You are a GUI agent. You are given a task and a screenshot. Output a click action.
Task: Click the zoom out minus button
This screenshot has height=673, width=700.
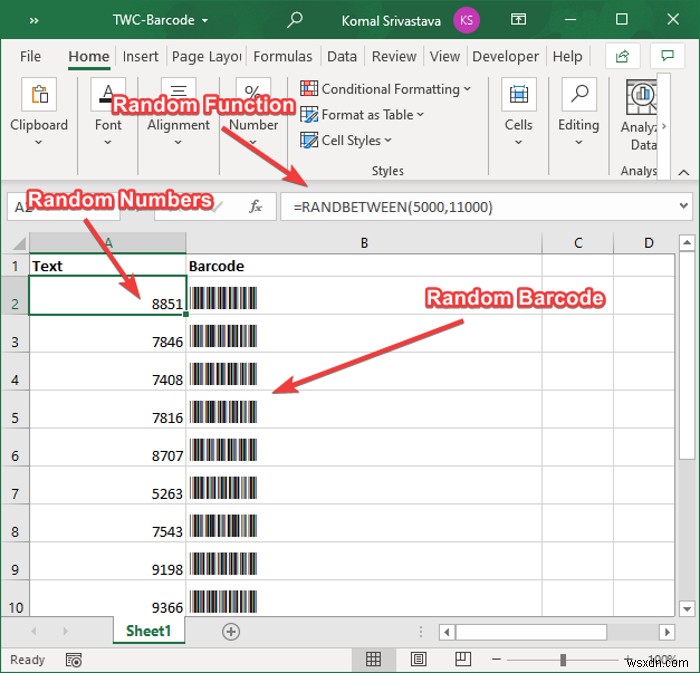click(496, 659)
